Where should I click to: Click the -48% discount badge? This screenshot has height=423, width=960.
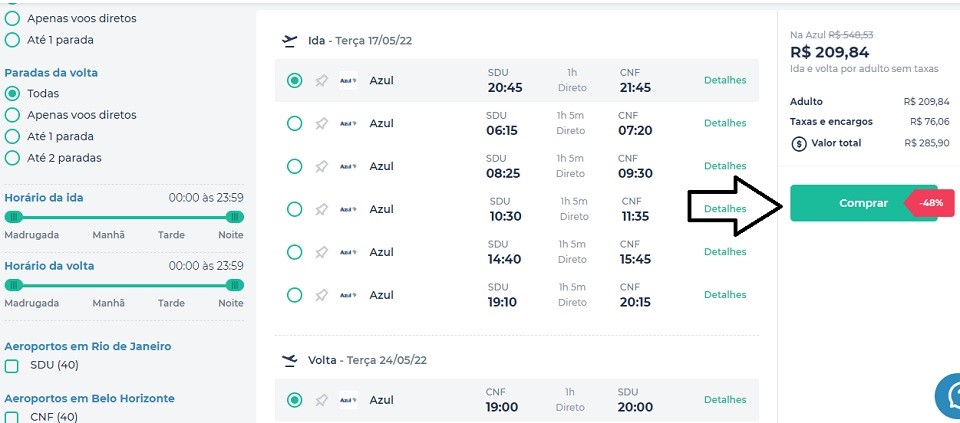(x=932, y=203)
